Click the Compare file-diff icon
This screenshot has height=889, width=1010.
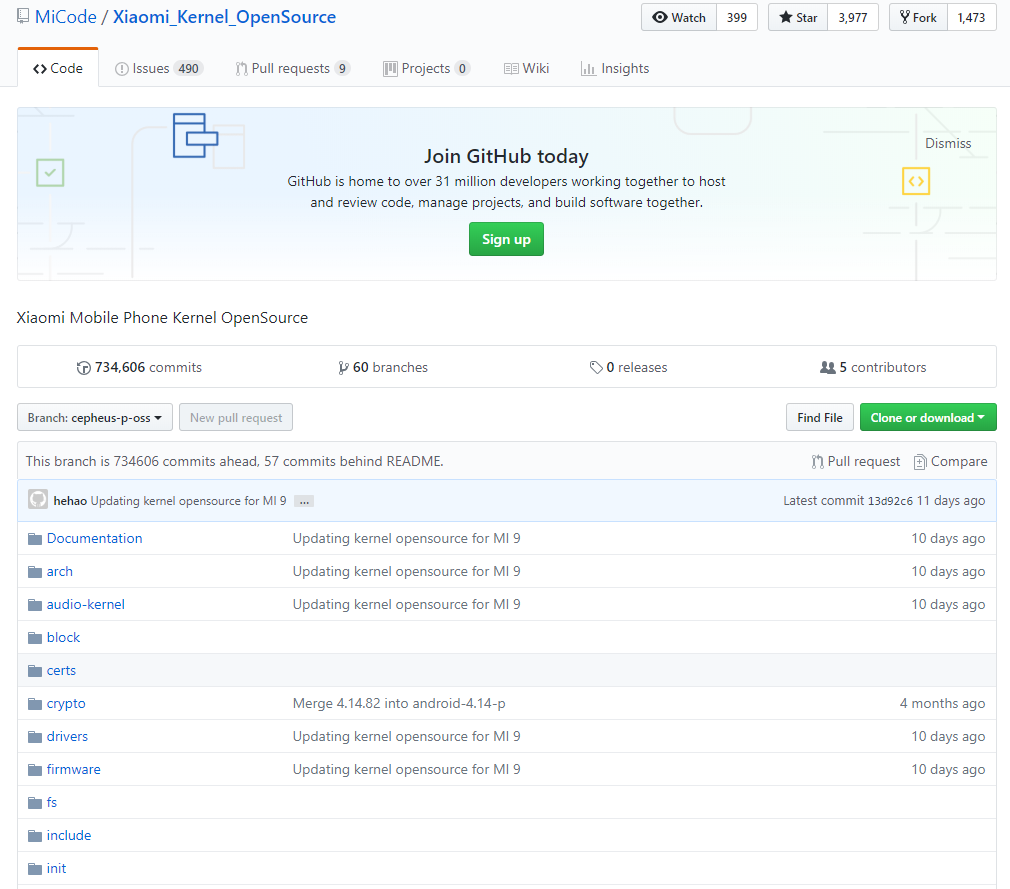920,462
